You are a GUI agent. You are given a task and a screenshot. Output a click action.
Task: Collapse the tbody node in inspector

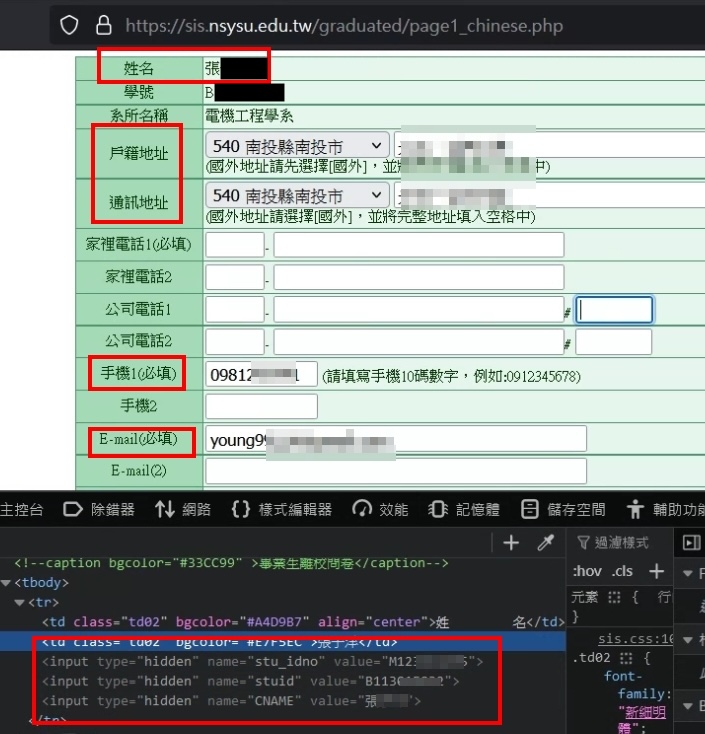[x=6, y=583]
